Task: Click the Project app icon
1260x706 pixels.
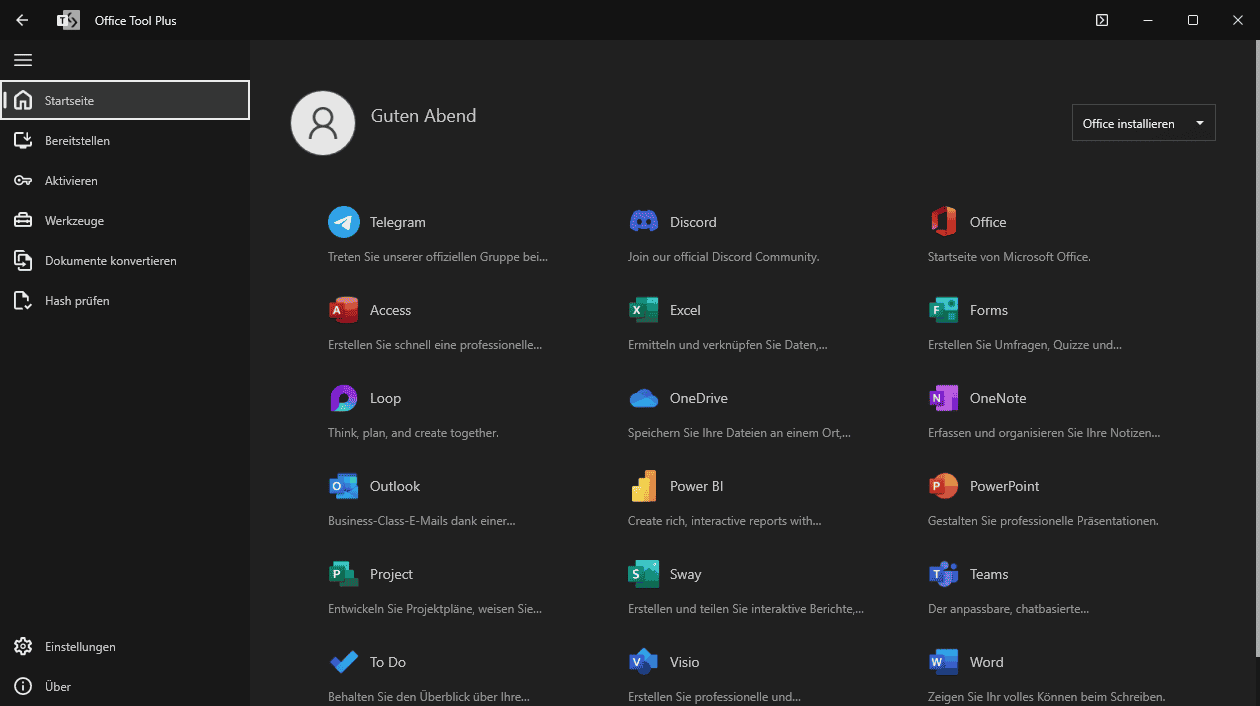Action: pos(344,574)
